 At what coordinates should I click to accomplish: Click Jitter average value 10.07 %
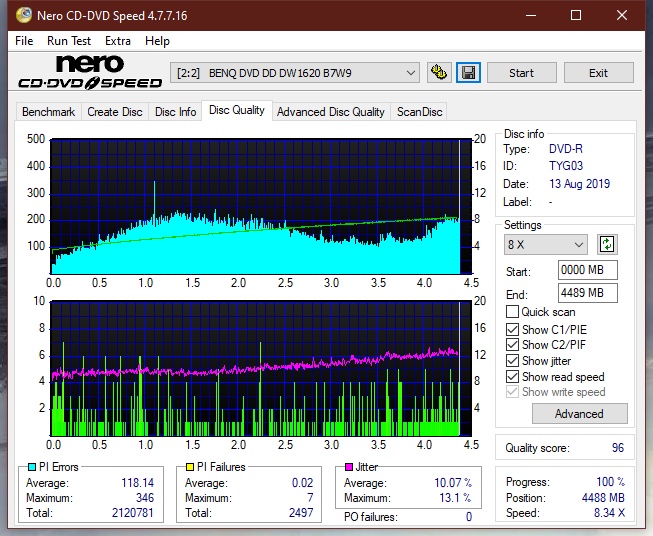453,483
